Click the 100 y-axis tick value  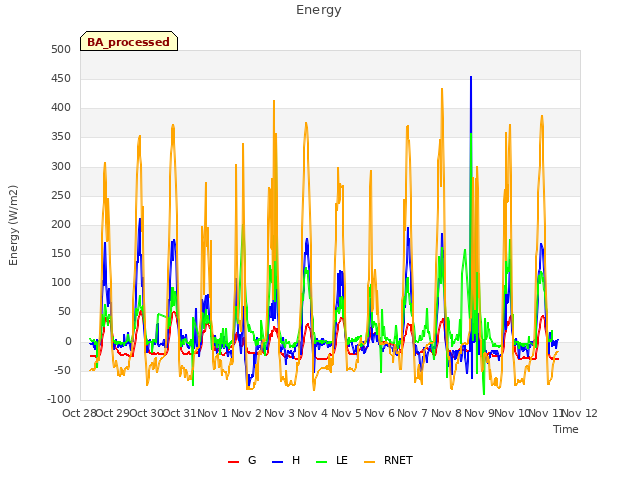[x=61, y=282]
